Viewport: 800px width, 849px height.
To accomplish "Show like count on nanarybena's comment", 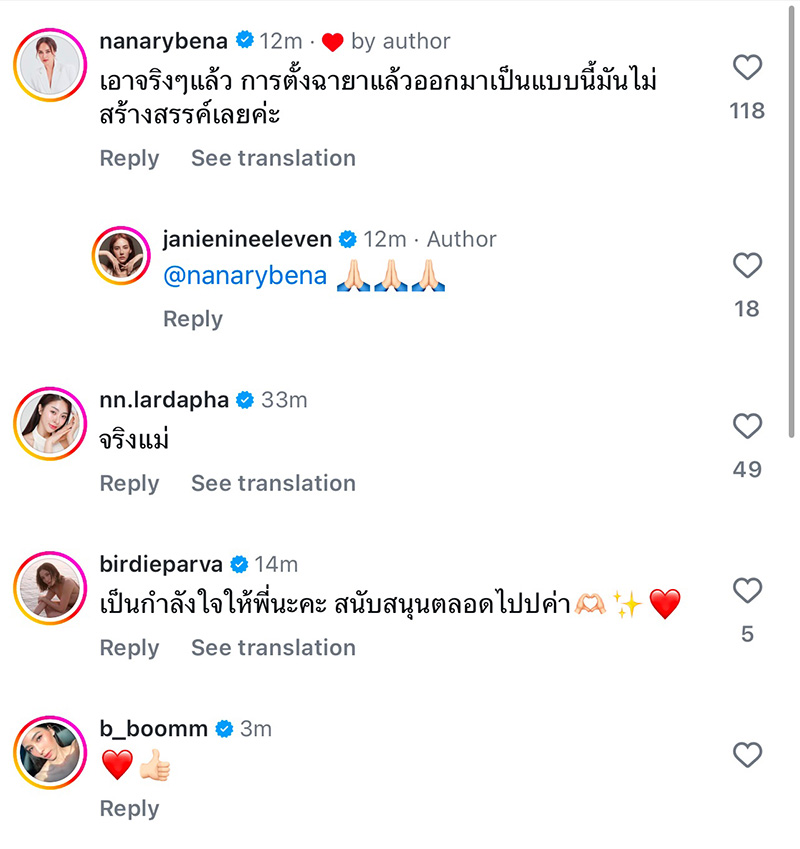I will [x=747, y=110].
